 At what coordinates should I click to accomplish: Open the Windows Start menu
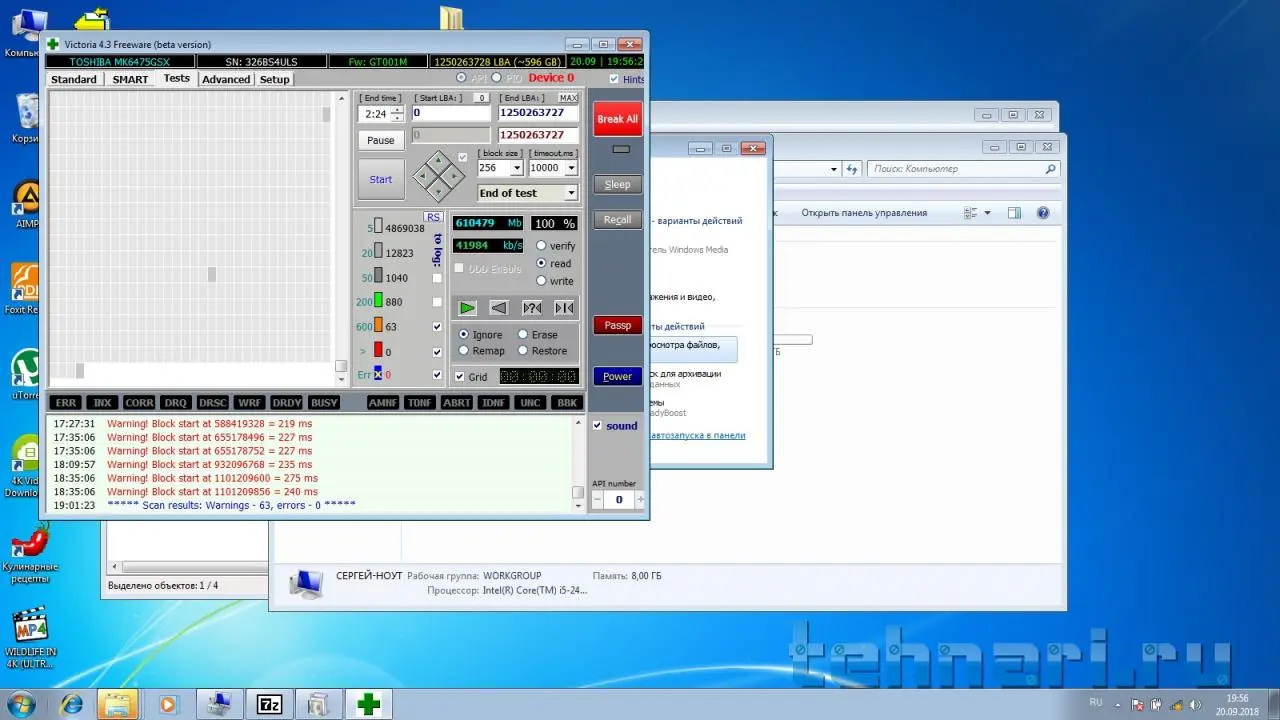(x=22, y=704)
